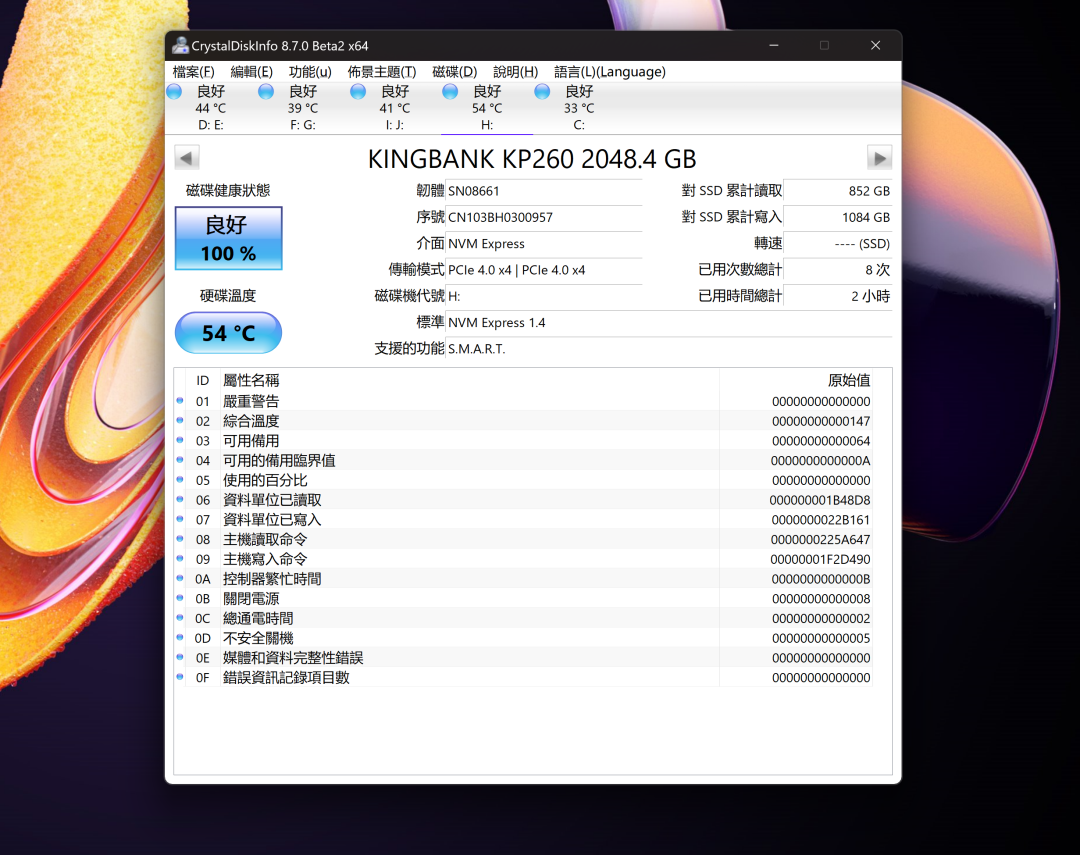Click power on count value 8 次
The width and height of the screenshot is (1080, 855).
838,270
